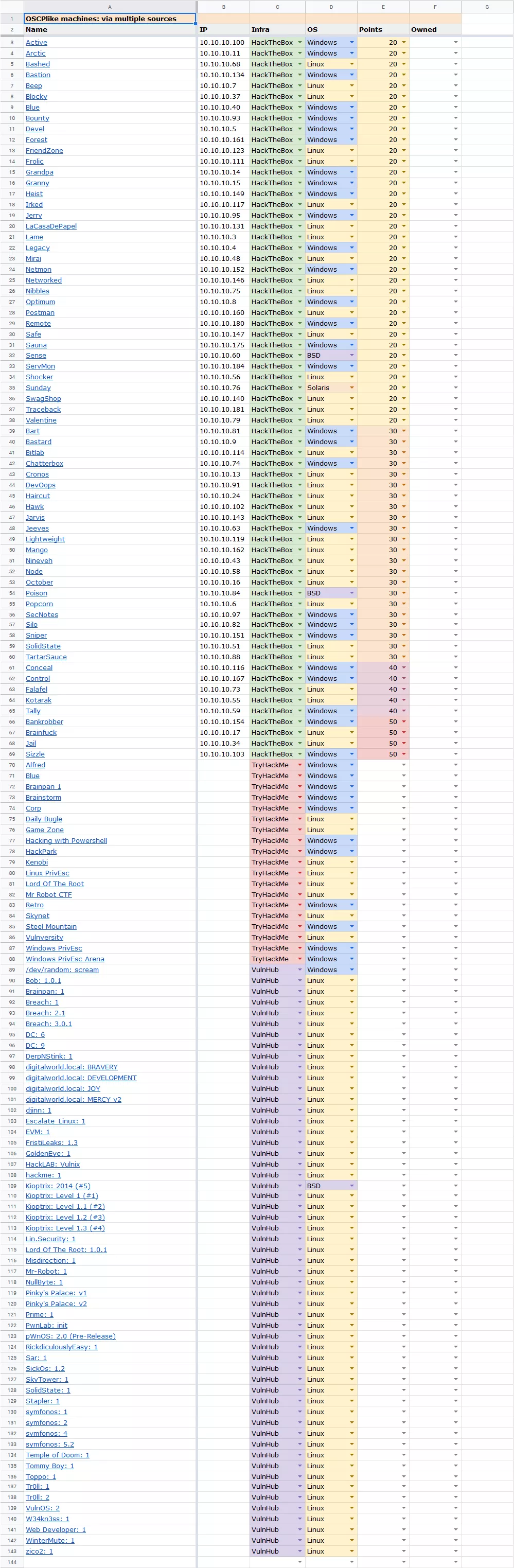Open the LaCasaDePapel machine link
Screen dimensions: 514x1568
(x=51, y=226)
